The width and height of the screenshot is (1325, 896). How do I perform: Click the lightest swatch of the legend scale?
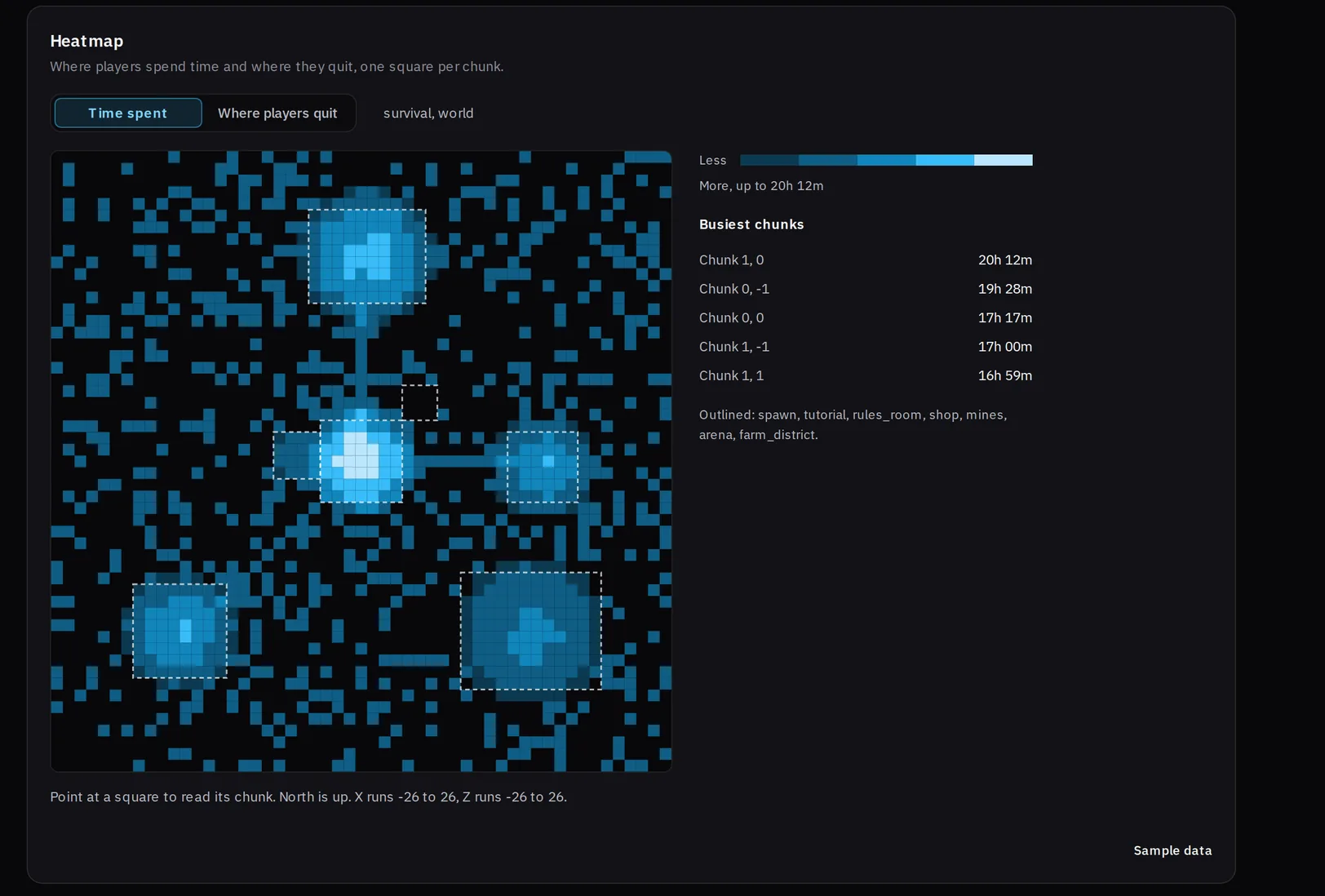[1004, 160]
